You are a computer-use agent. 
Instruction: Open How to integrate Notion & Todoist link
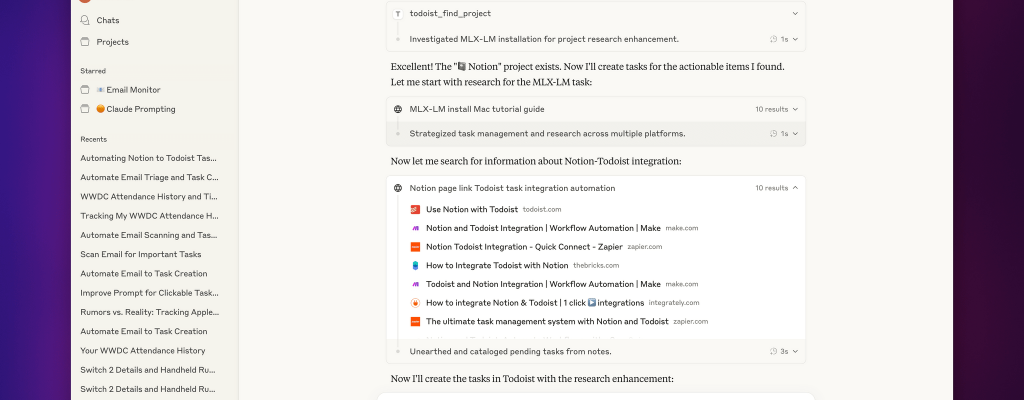click(x=534, y=303)
